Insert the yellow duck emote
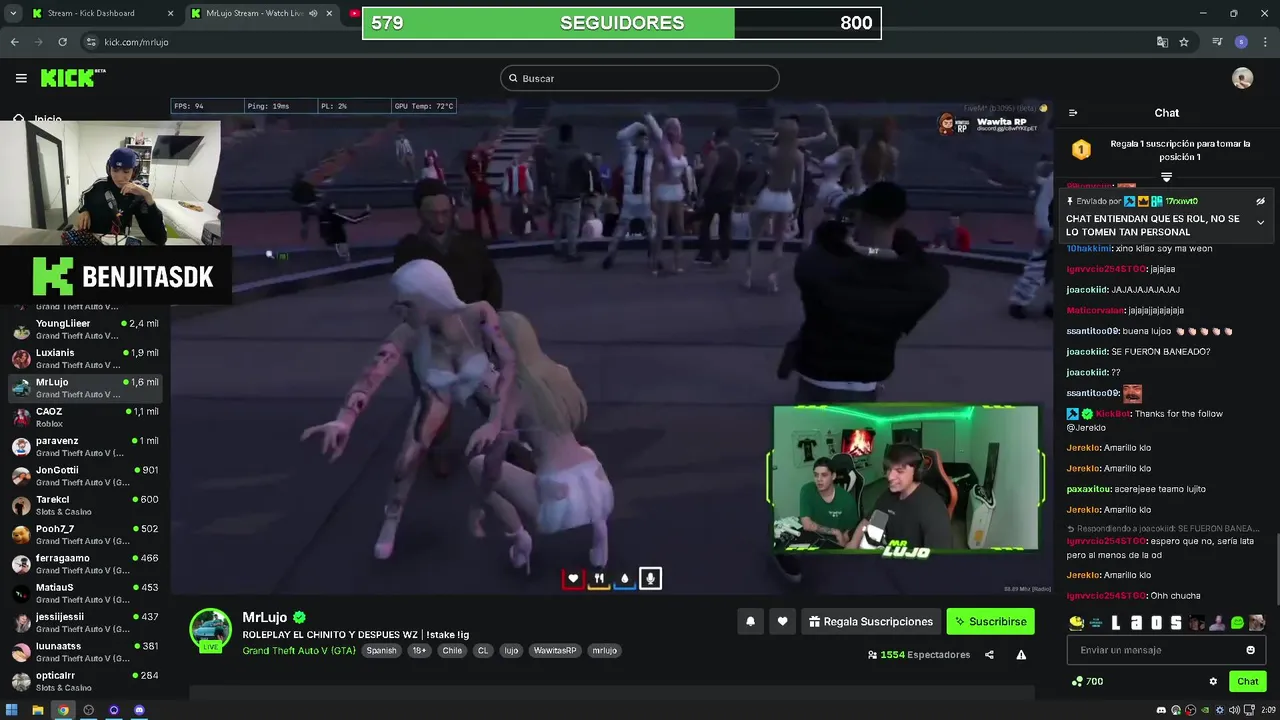The height and width of the screenshot is (720, 1280). (1076, 623)
